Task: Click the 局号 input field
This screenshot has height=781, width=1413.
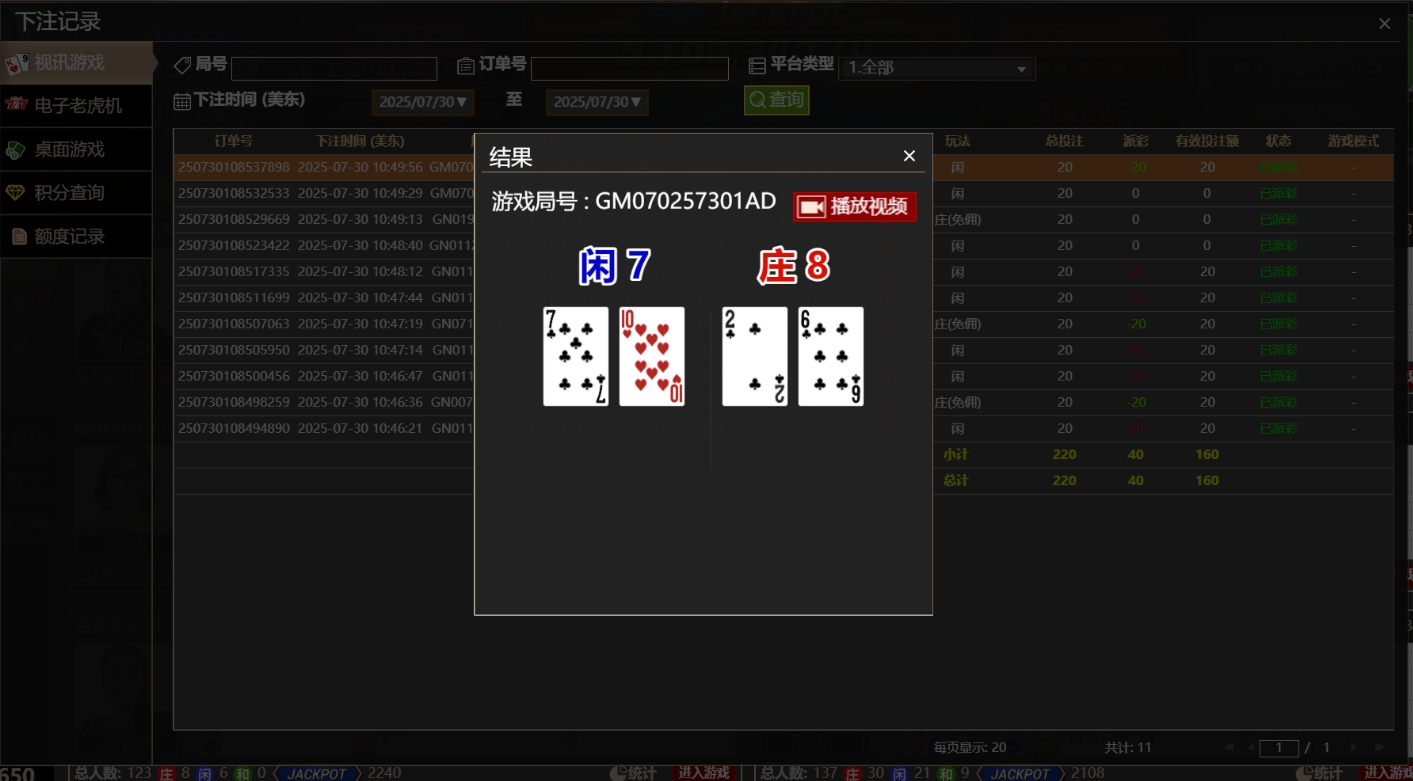Action: (334, 69)
